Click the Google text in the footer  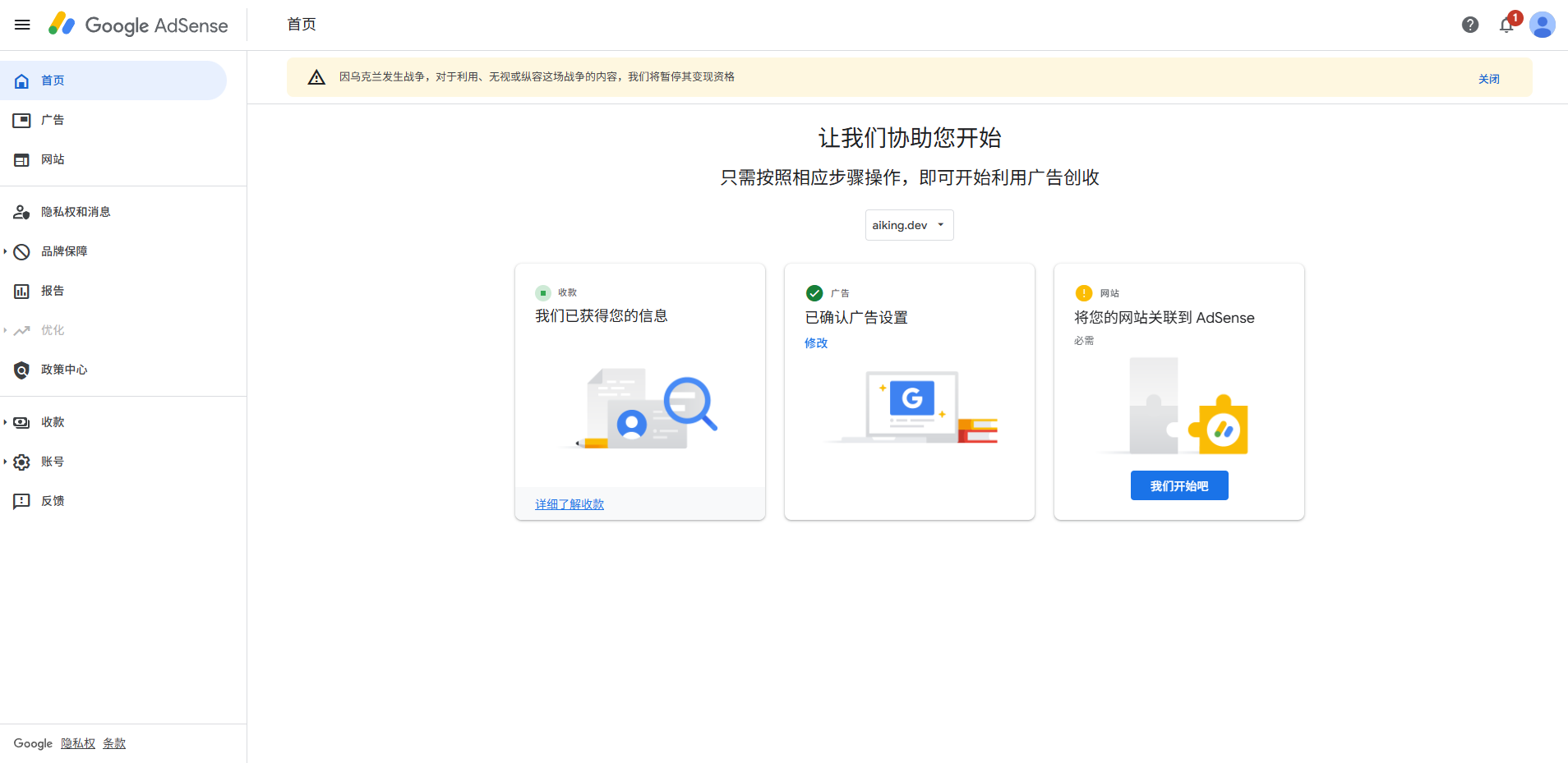pyautogui.click(x=33, y=743)
